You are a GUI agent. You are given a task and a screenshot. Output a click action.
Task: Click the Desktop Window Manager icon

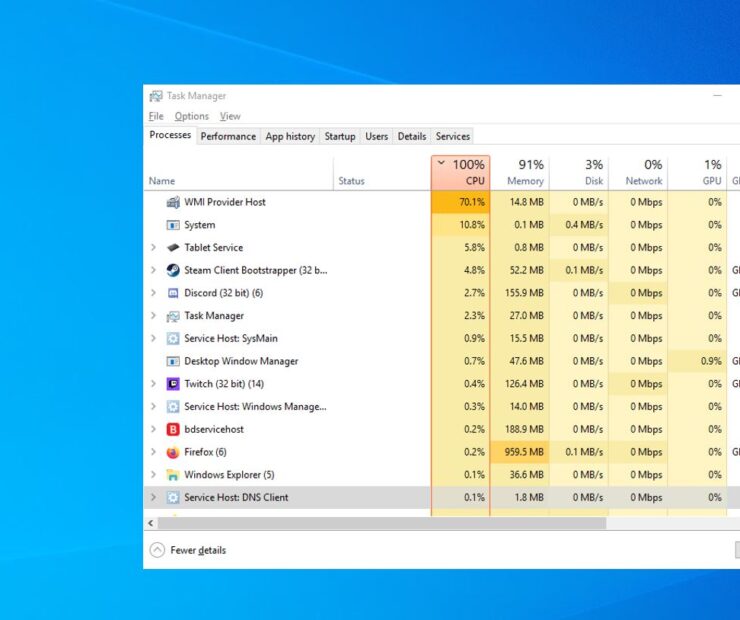click(173, 361)
